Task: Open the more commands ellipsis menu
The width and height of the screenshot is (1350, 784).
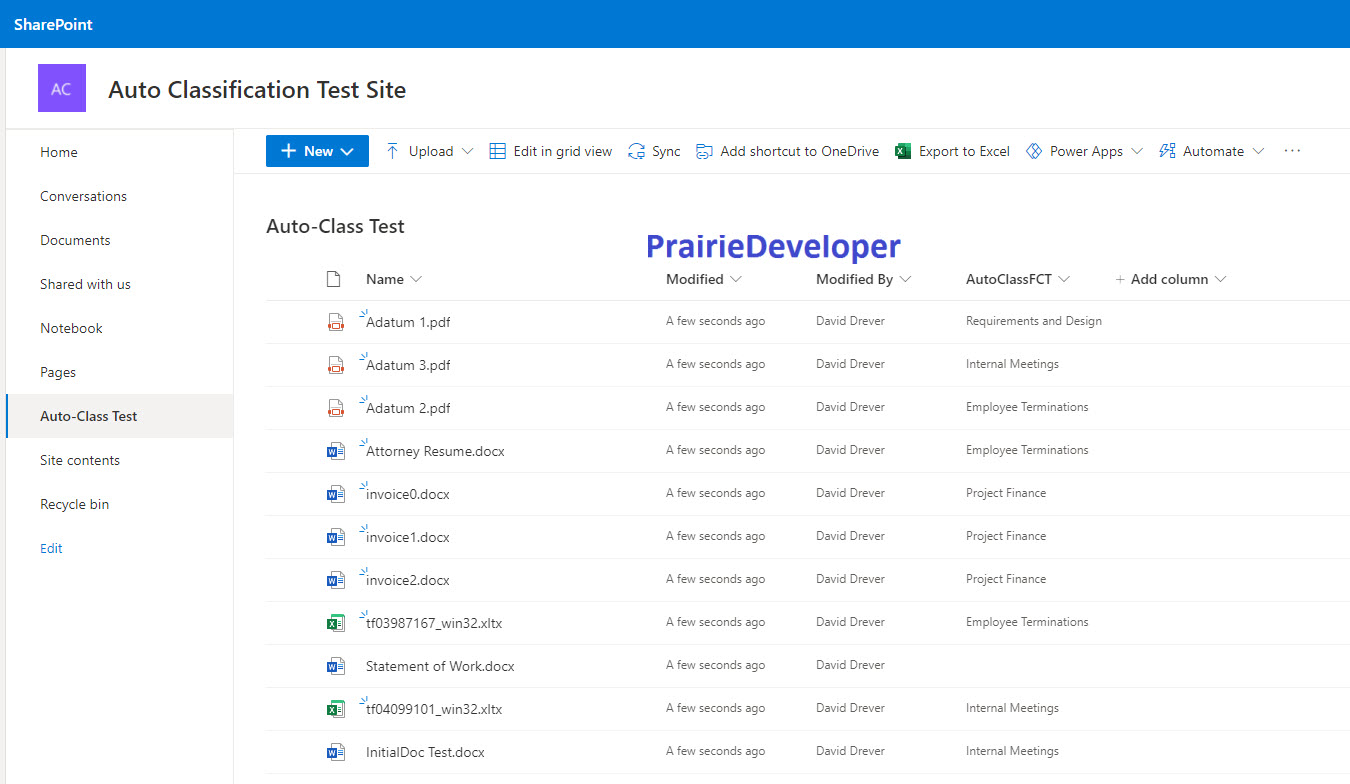Action: pos(1292,151)
